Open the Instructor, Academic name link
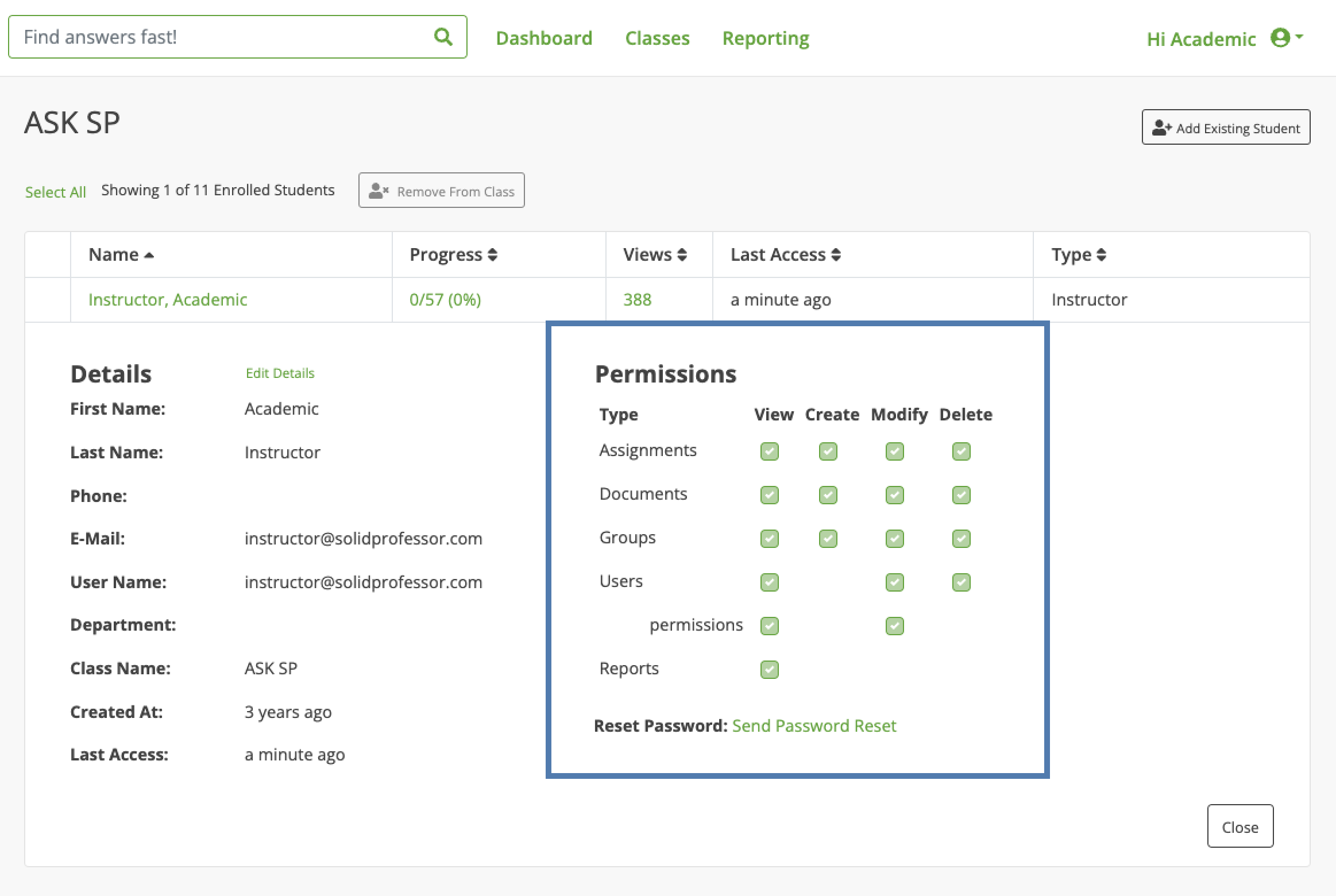1336x896 pixels. (x=168, y=300)
